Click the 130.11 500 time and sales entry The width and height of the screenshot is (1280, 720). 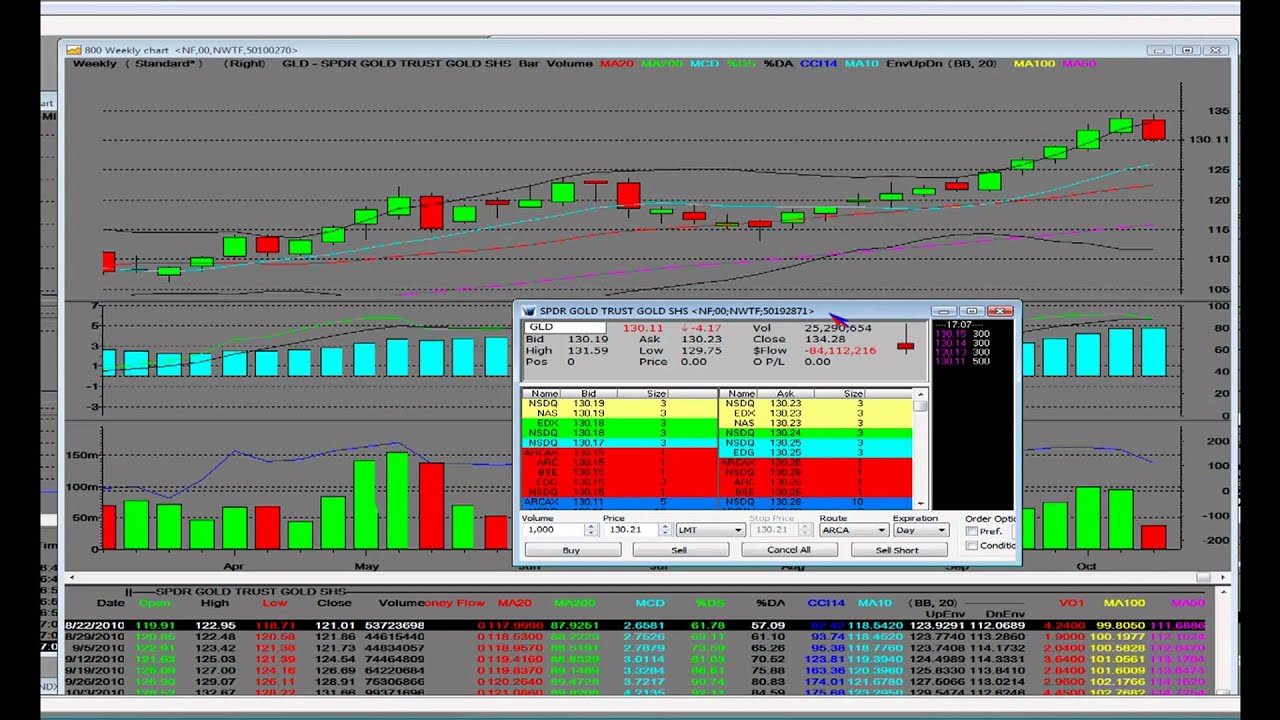962,361
